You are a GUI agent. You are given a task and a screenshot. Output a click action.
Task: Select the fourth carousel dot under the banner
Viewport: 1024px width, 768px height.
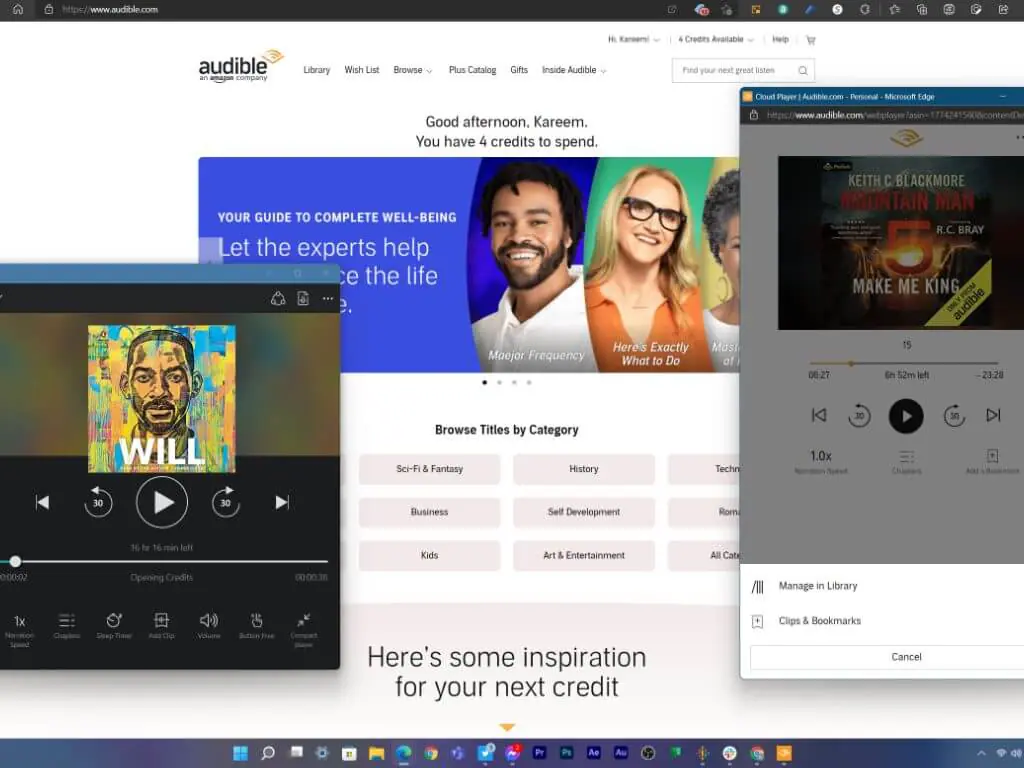529,383
